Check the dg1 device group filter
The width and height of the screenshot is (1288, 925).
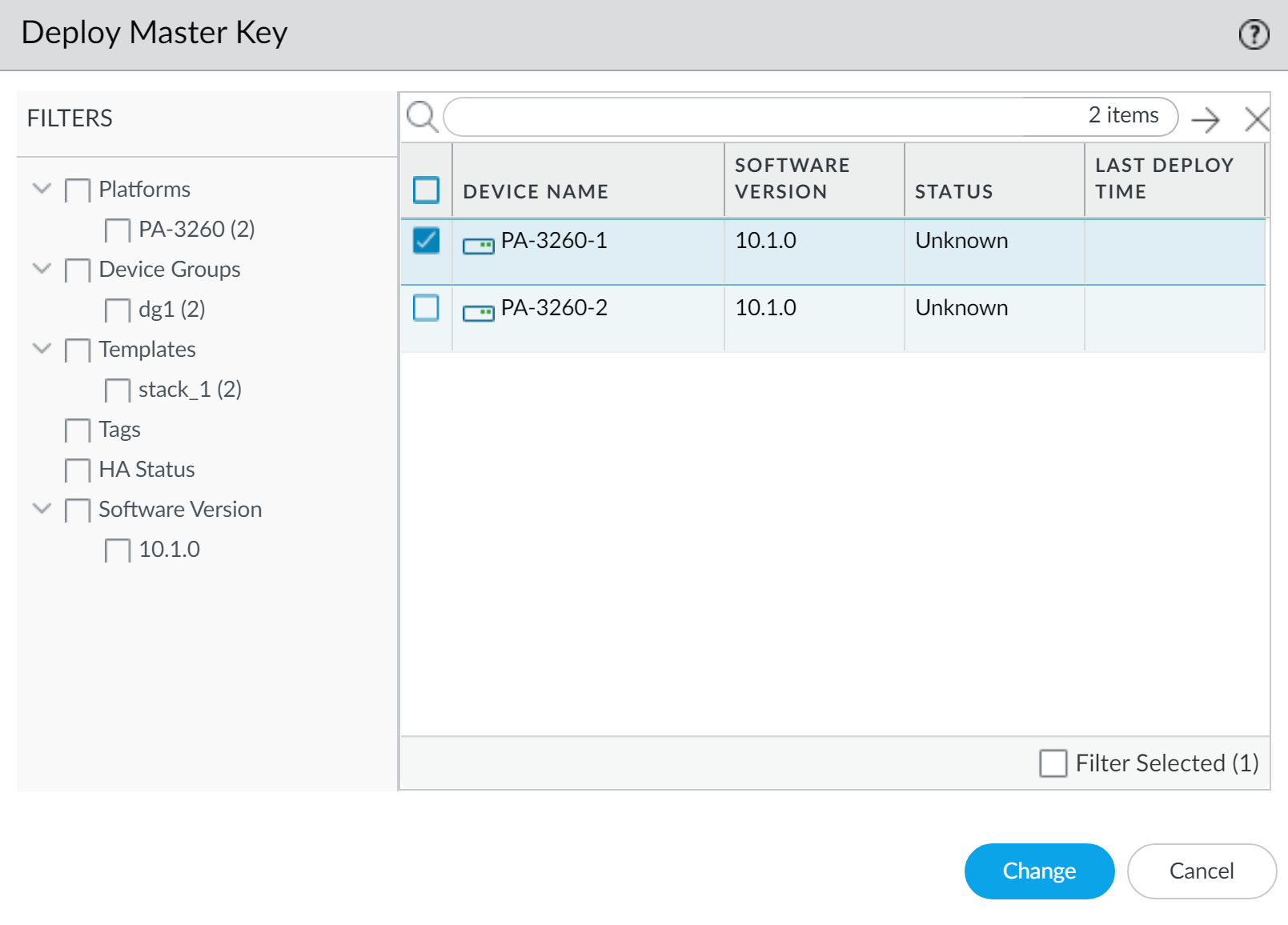pos(118,310)
